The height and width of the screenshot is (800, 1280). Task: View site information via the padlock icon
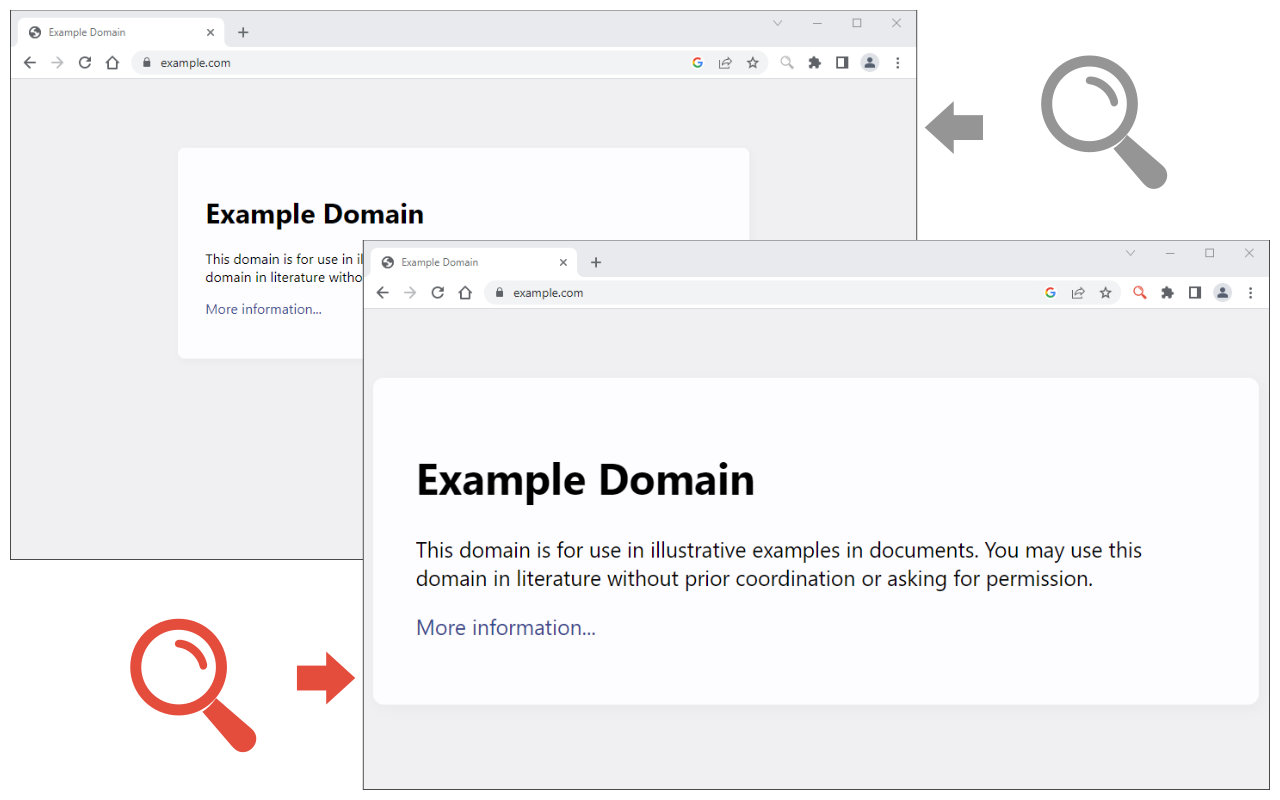(x=500, y=292)
